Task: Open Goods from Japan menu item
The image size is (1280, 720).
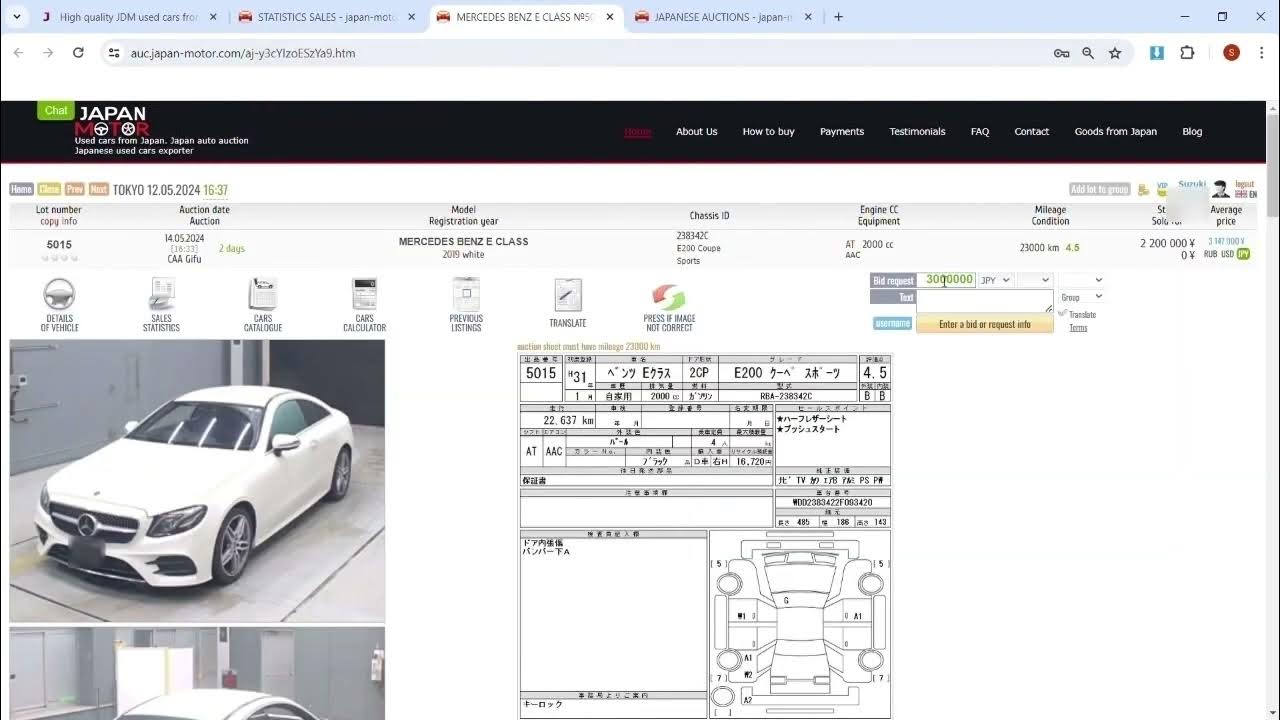Action: point(1116,132)
